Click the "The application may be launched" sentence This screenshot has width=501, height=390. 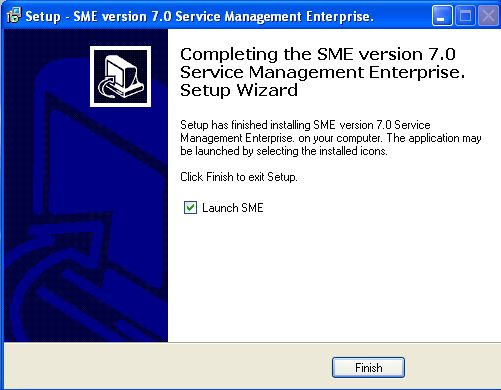click(331, 144)
